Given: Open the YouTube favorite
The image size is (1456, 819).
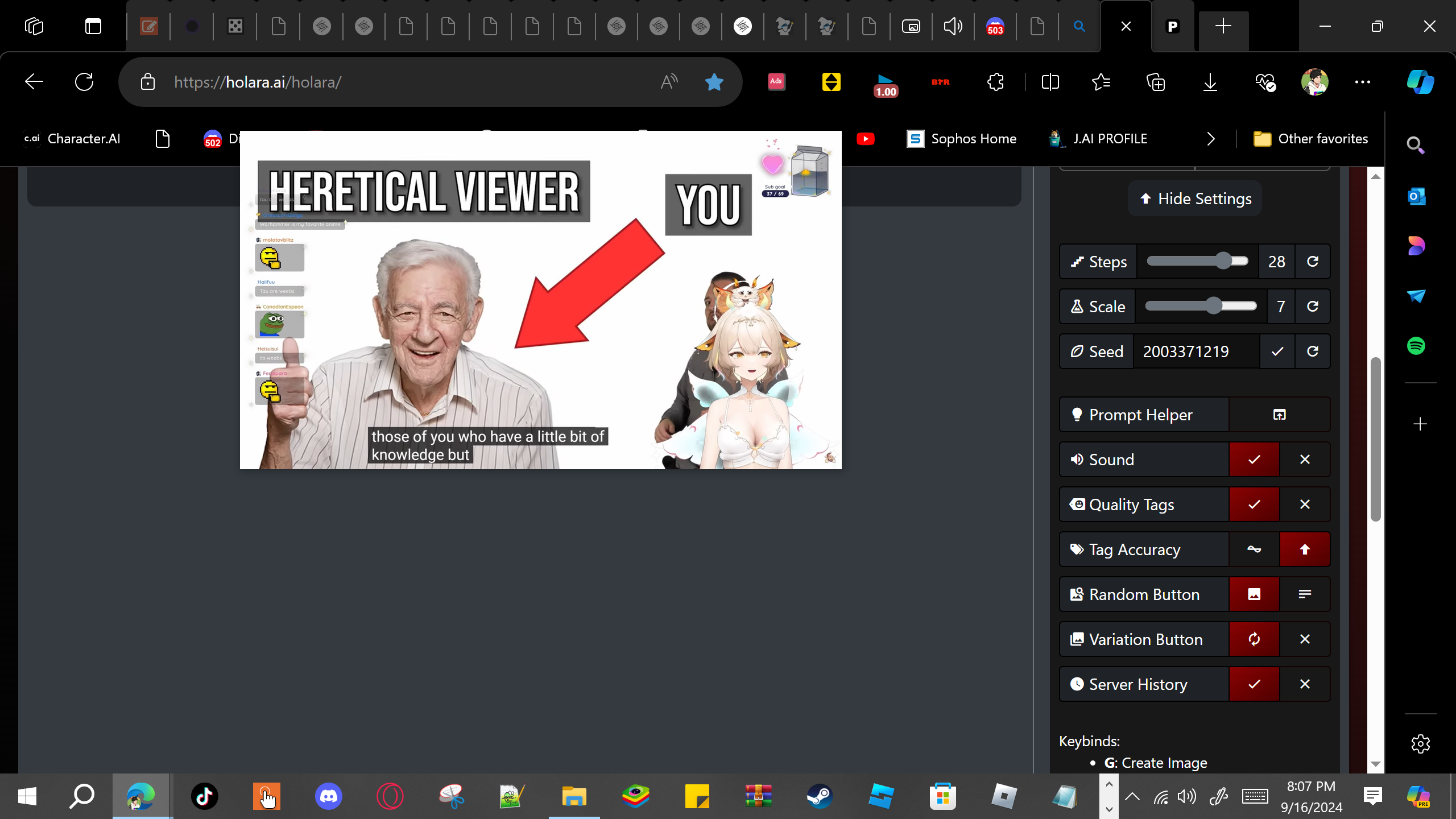Looking at the screenshot, I should click(x=866, y=139).
